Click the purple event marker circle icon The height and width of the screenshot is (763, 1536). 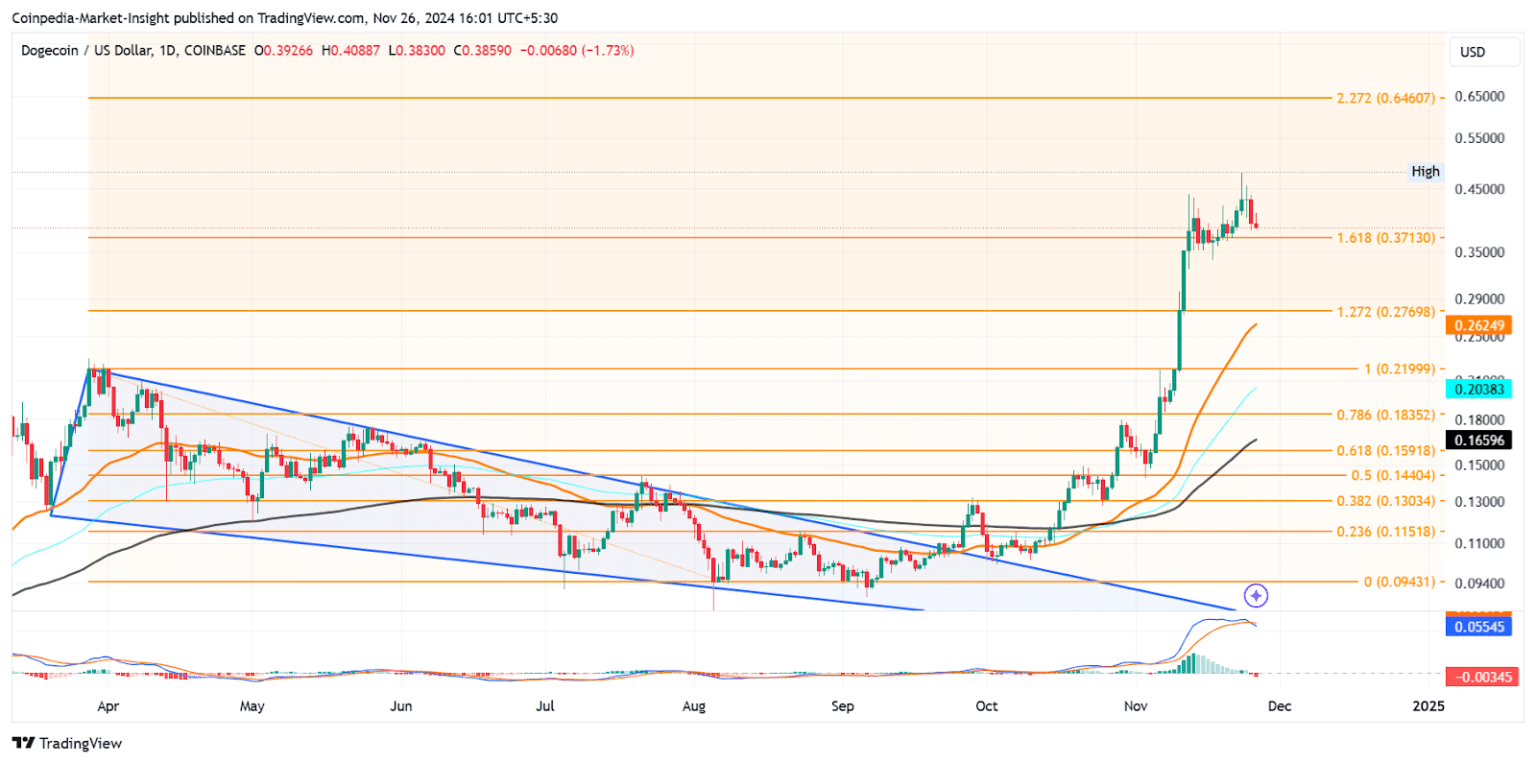(1258, 596)
